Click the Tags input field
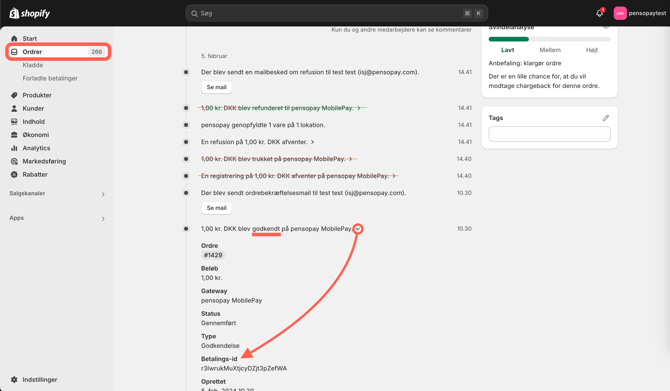The image size is (670, 391). coord(550,134)
